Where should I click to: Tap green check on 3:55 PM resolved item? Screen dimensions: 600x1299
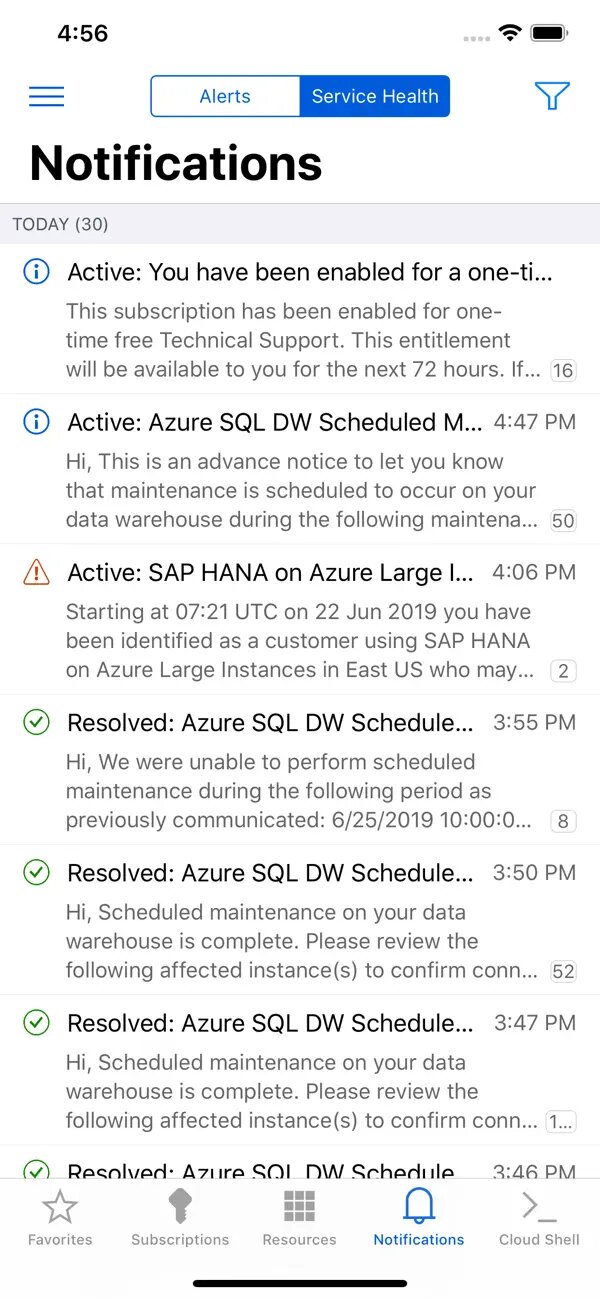pos(36,722)
